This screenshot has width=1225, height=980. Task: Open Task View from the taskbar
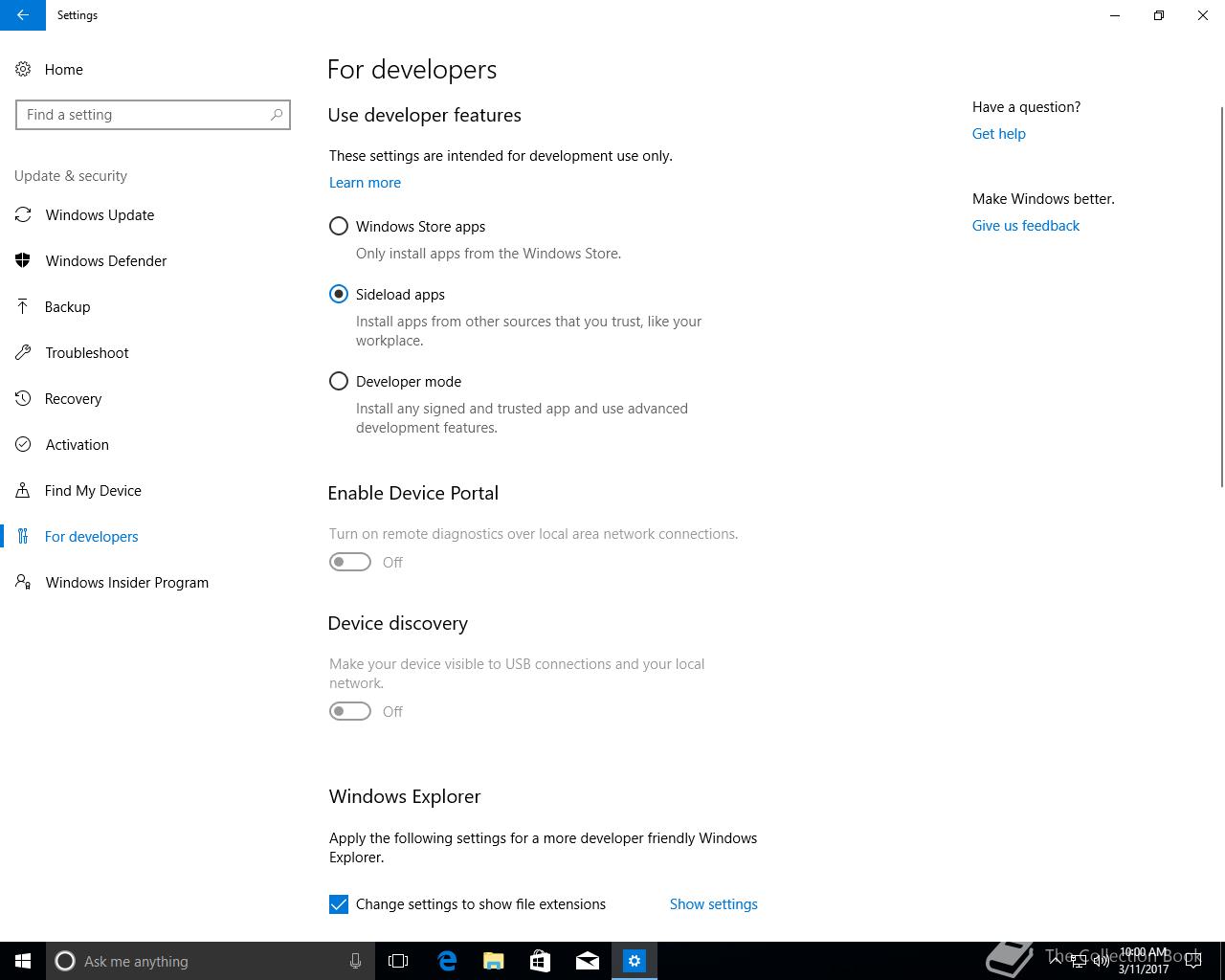[x=398, y=961]
